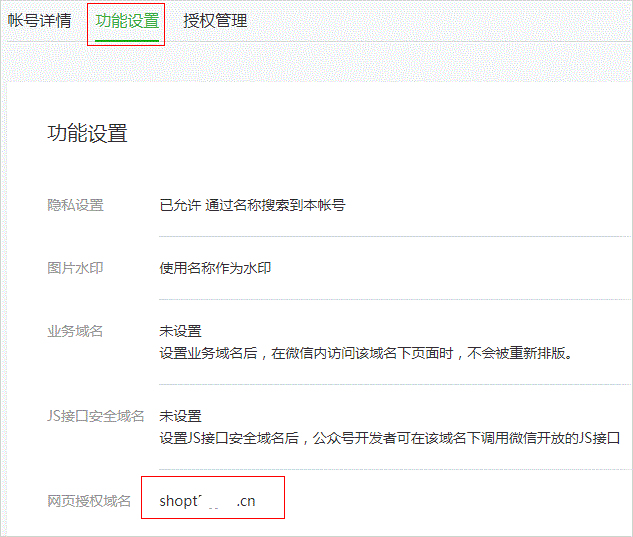
Task: Click the 业务域名 row label
Action: [x=76, y=331]
